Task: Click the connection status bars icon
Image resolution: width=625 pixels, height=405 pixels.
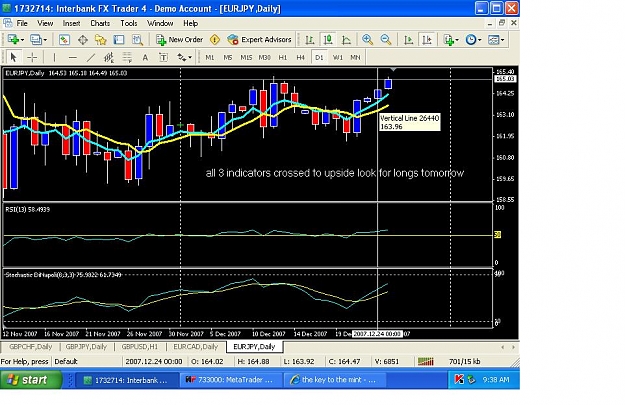Action: point(426,362)
